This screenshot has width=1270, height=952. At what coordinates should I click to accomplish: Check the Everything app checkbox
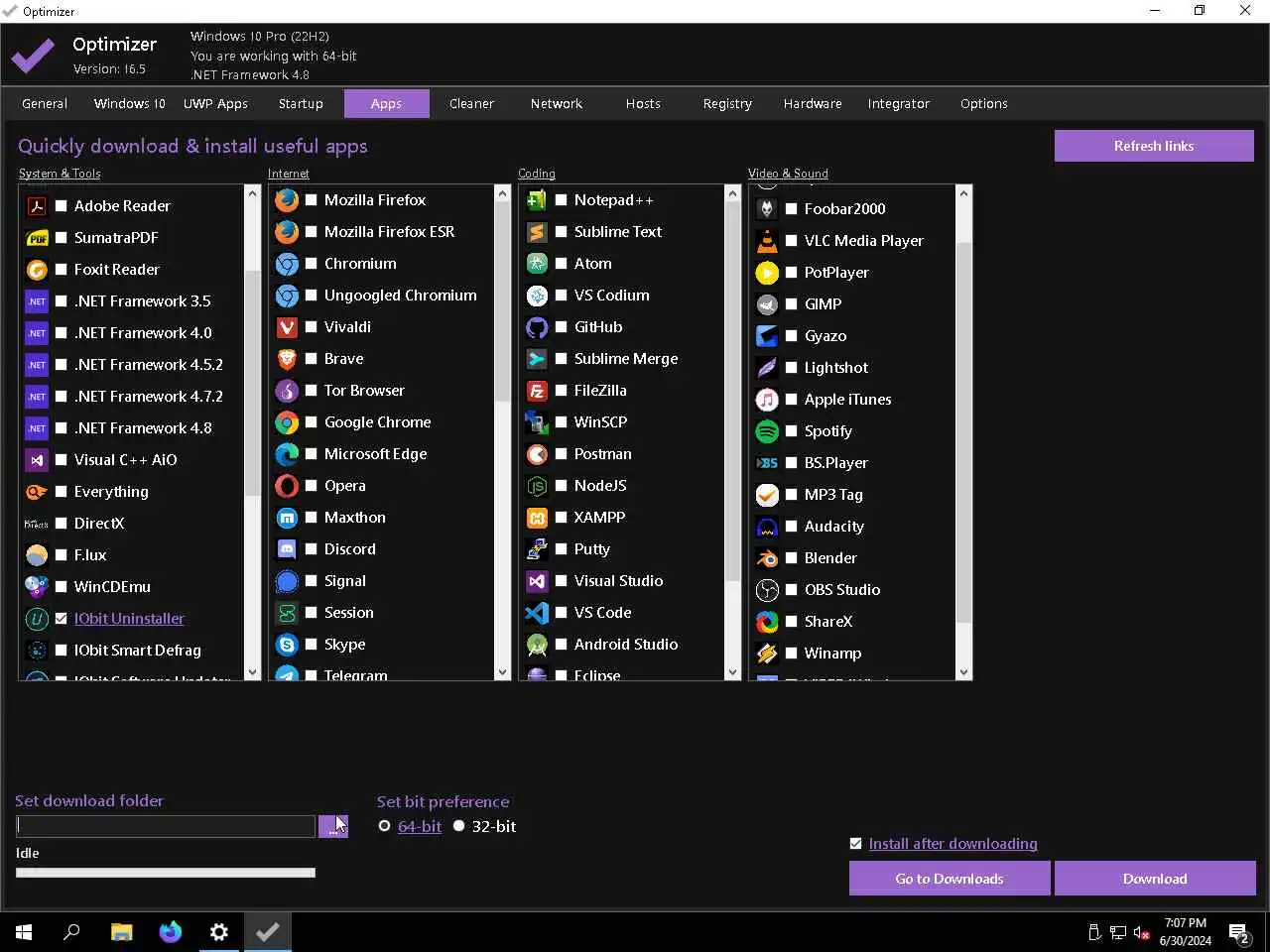(62, 492)
